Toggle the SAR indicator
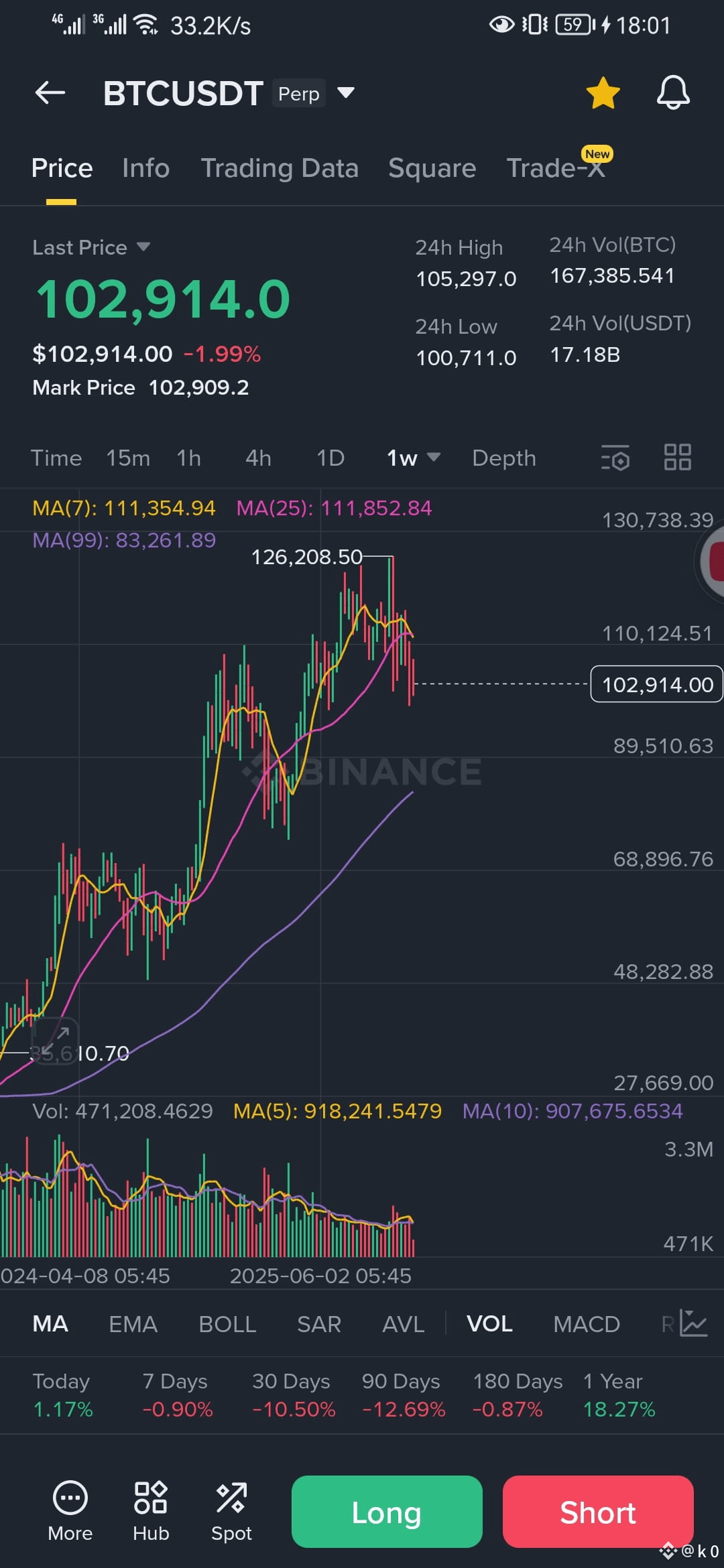The height and width of the screenshot is (1568, 724). (x=319, y=1324)
